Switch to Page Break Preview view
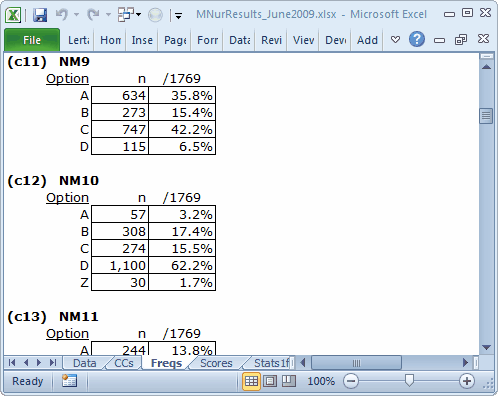Image resolution: width=498 pixels, height=396 pixels. [x=289, y=381]
